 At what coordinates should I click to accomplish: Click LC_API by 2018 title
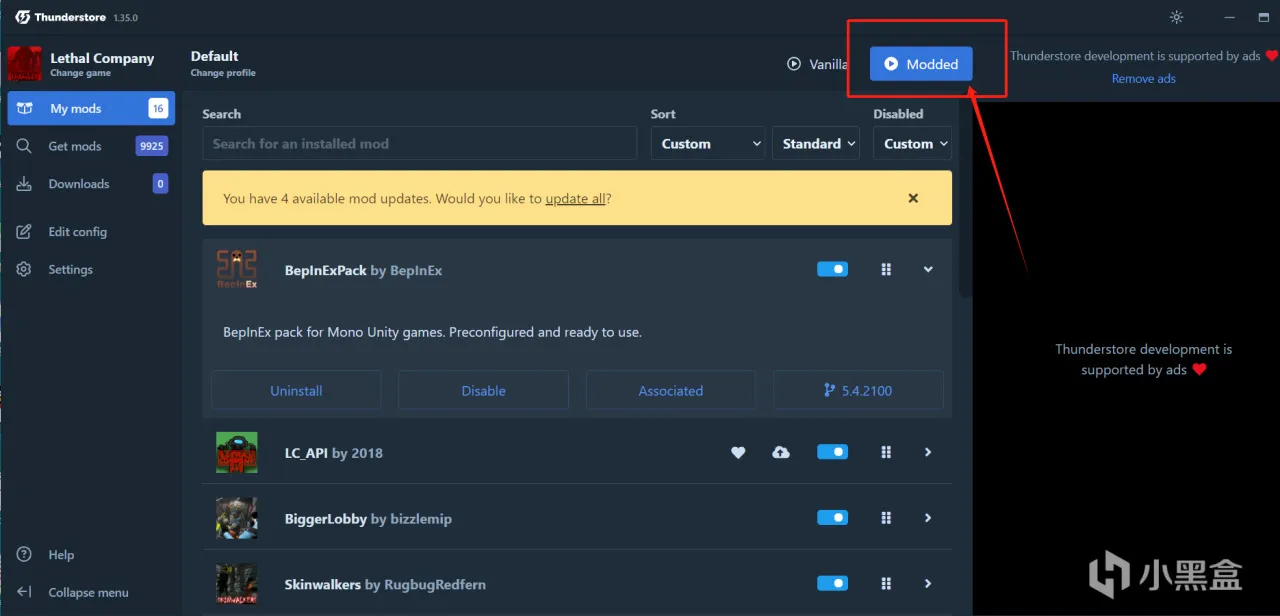[x=334, y=453]
